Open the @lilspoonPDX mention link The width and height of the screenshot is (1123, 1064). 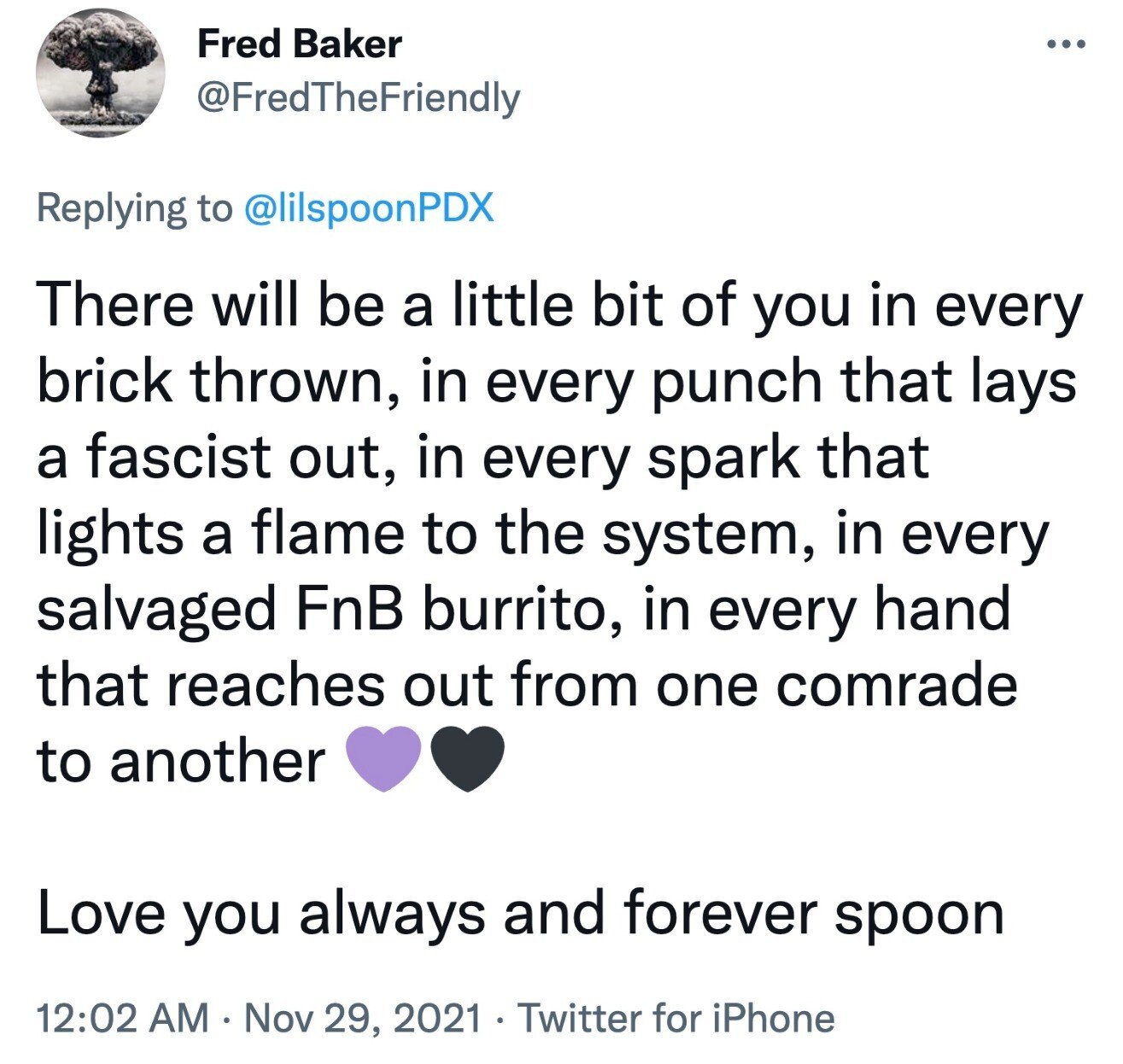pos(369,208)
